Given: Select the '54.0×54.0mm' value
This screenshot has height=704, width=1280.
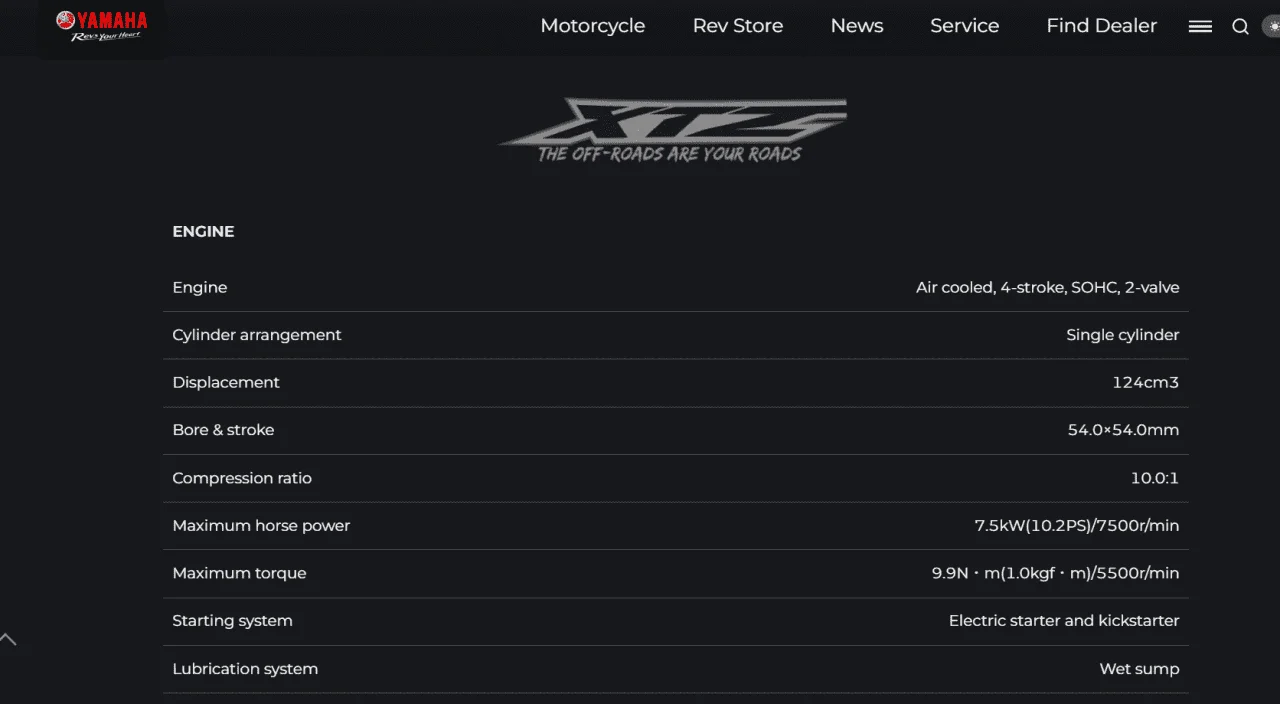Looking at the screenshot, I should (1124, 430).
